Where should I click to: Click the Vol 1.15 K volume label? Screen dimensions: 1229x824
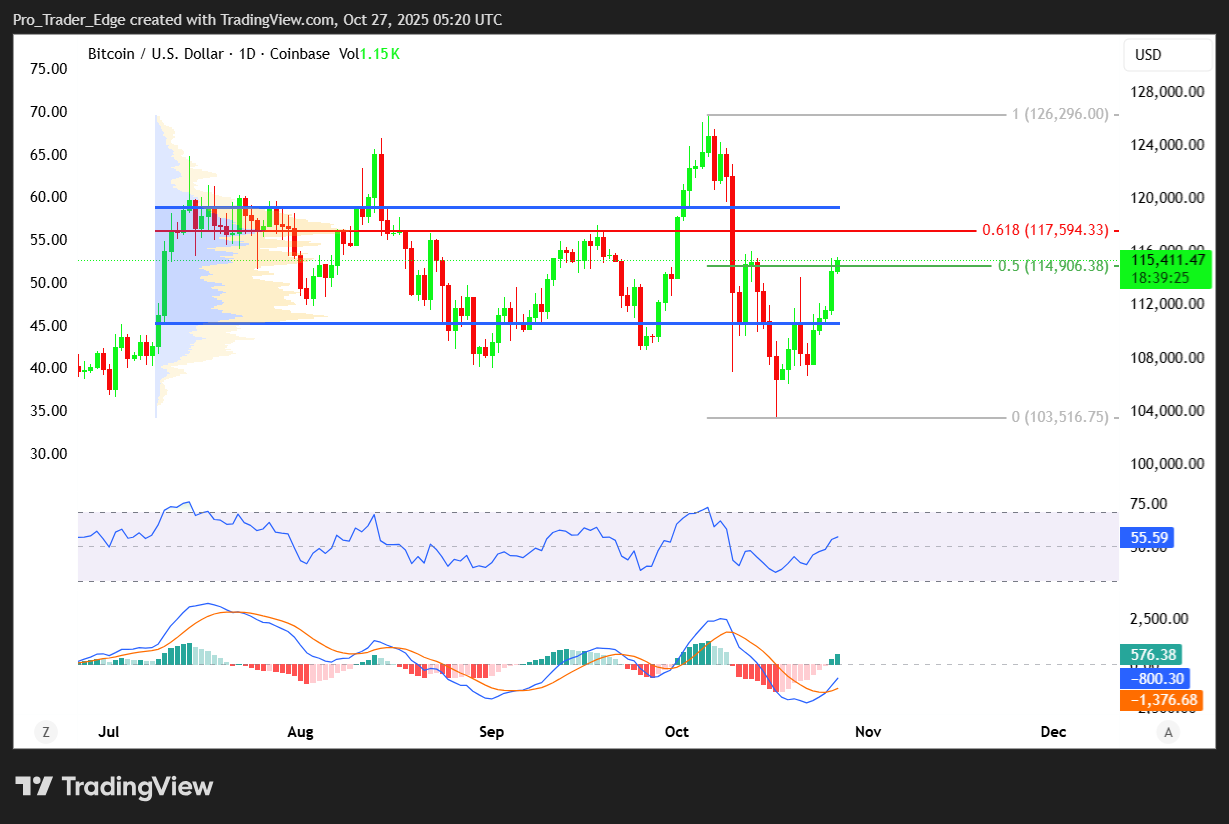(369, 54)
